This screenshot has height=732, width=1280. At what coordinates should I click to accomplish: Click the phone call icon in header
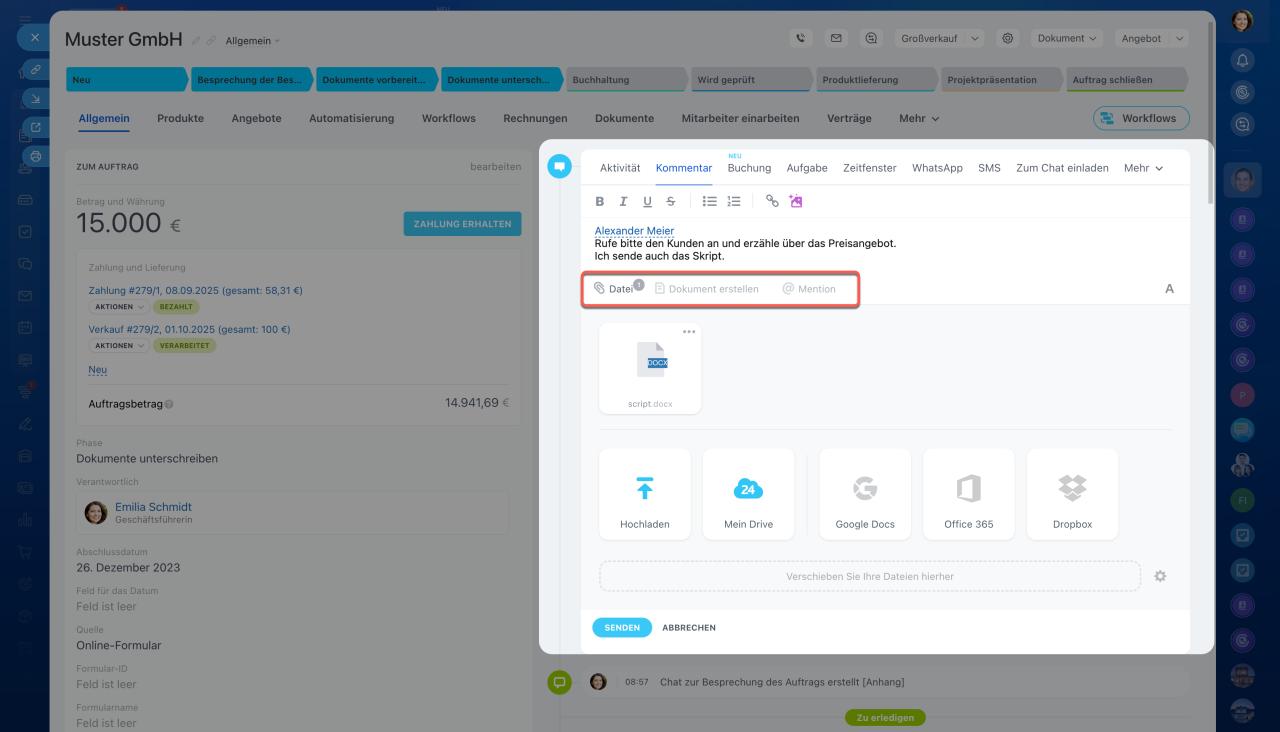[x=800, y=39]
